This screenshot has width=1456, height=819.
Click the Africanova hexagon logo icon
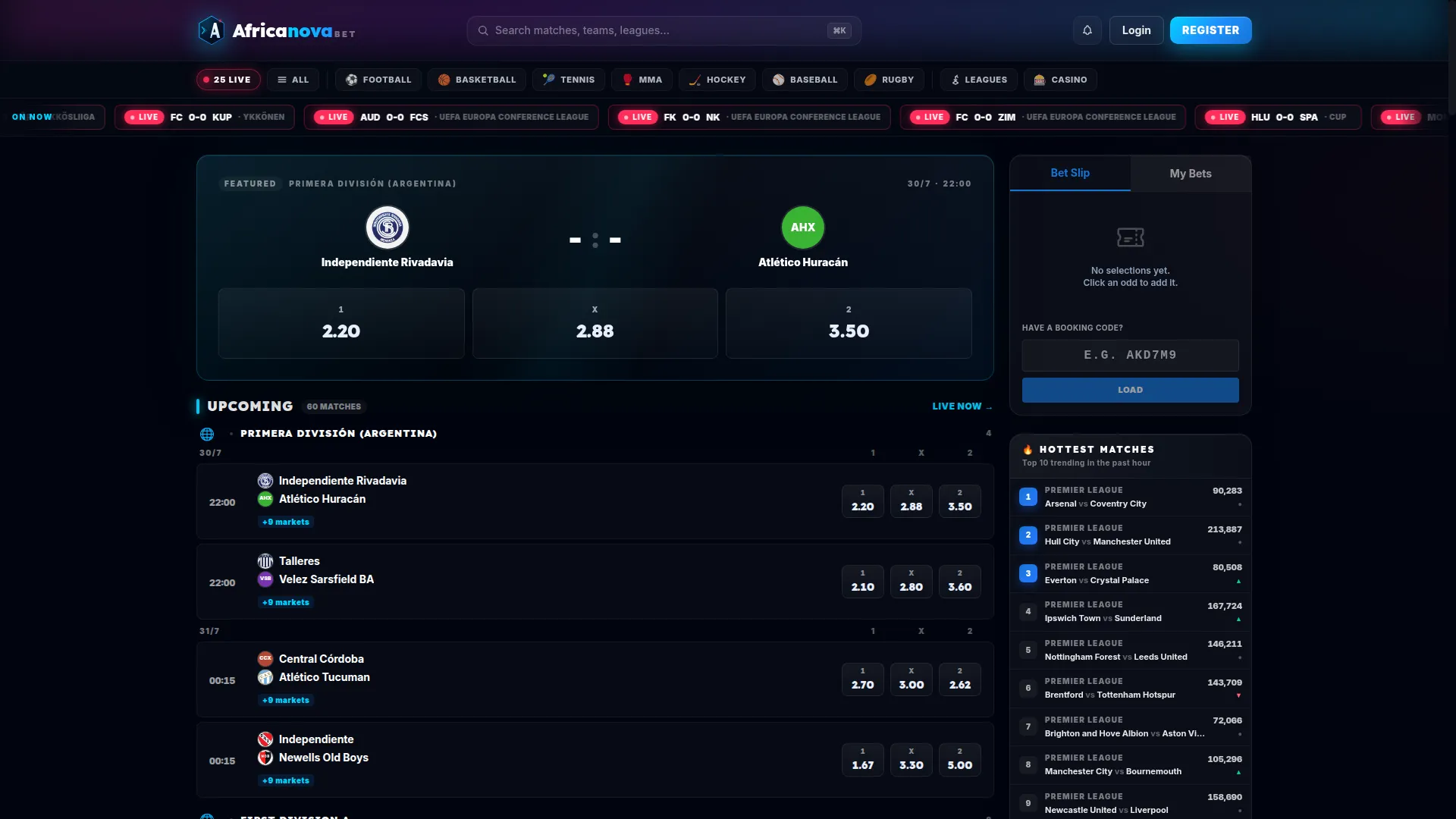tap(211, 30)
